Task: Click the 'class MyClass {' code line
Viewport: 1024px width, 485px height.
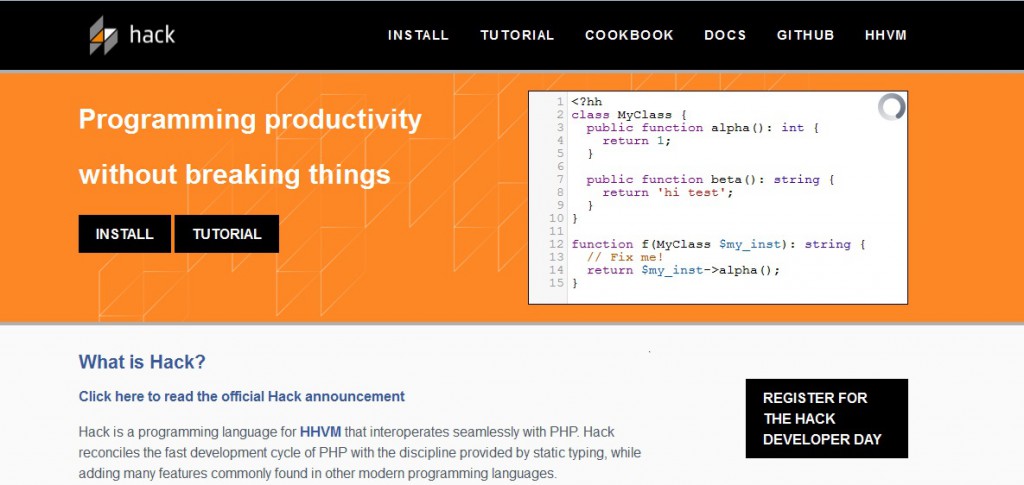Action: point(629,115)
